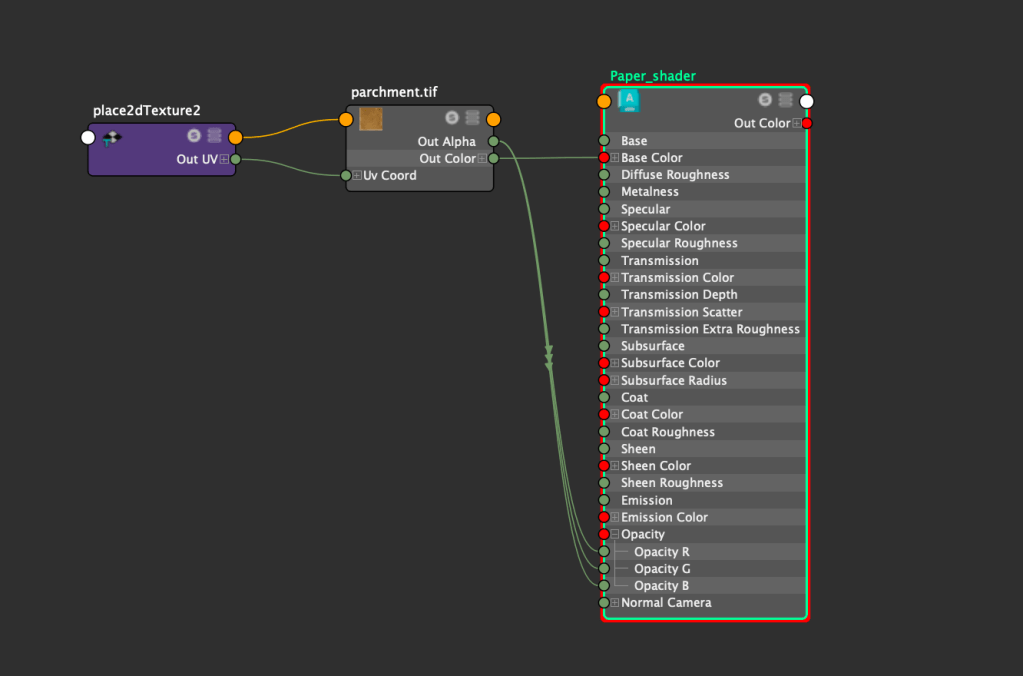The height and width of the screenshot is (676, 1023).
Task: Click the view mode stack icon on place2dTexture2
Action: (x=214, y=136)
